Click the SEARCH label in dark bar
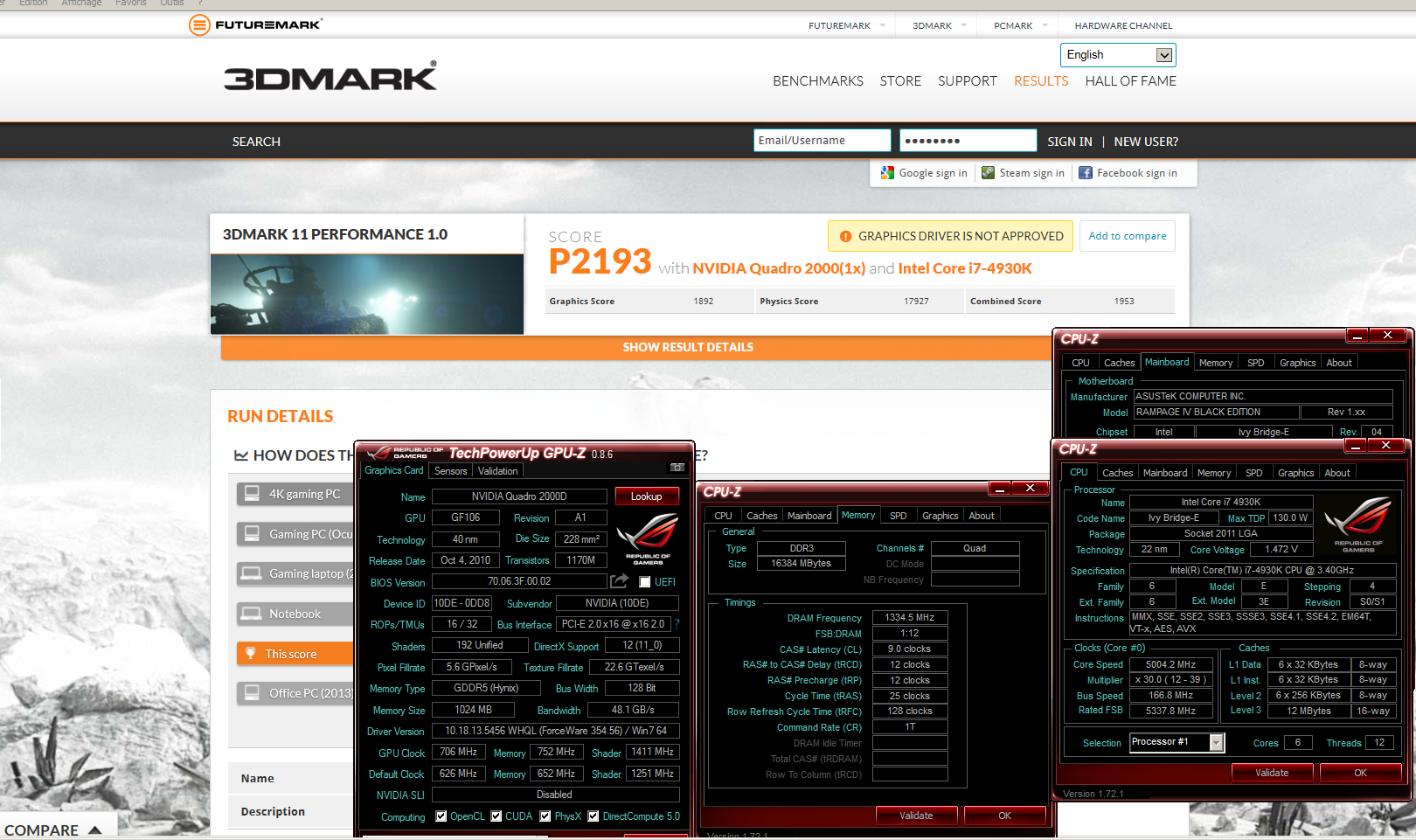 [x=256, y=142]
